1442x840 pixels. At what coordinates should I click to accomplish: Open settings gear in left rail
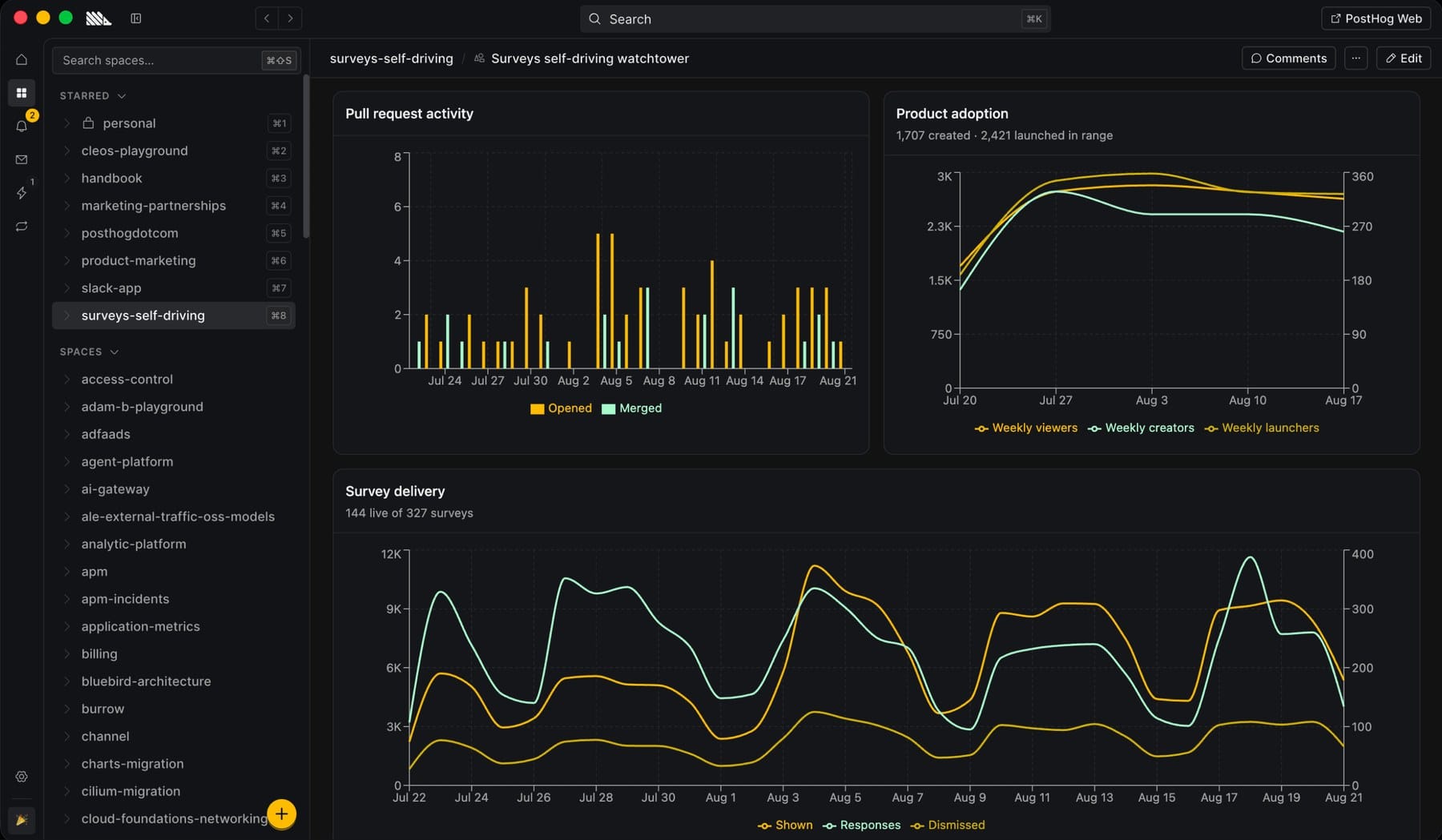point(22,777)
